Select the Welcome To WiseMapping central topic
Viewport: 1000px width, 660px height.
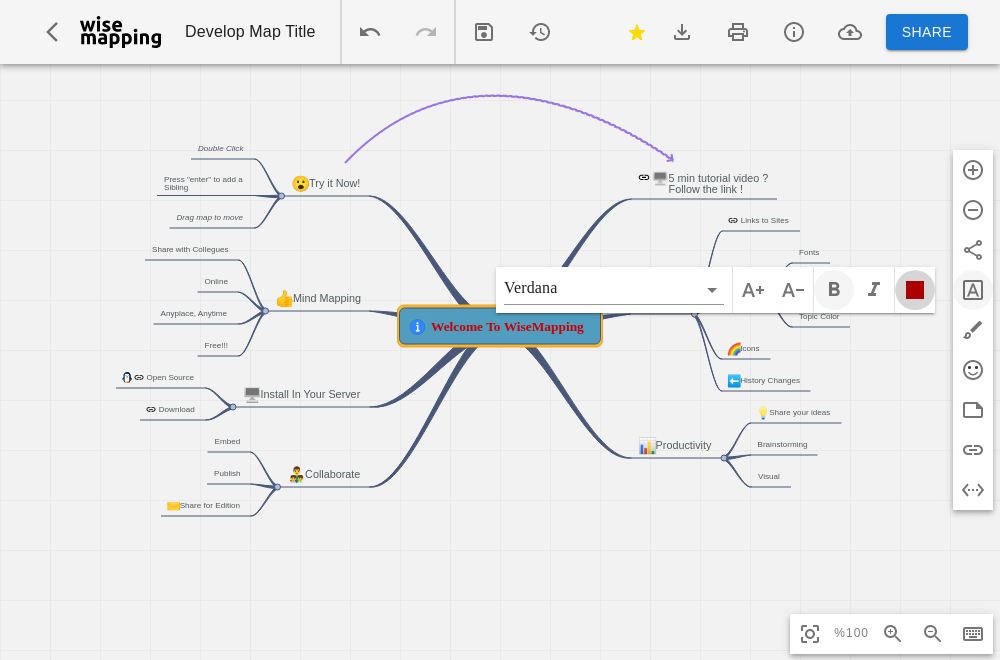coord(499,326)
